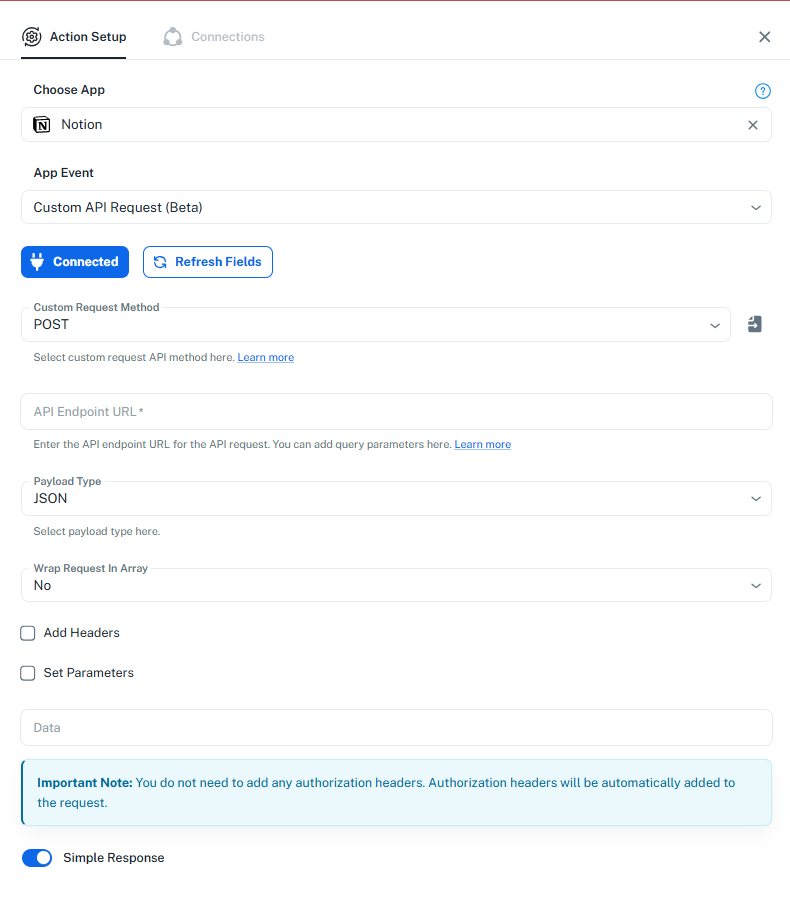The height and width of the screenshot is (910, 790).
Task: Open the App Event dropdown
Action: (396, 207)
